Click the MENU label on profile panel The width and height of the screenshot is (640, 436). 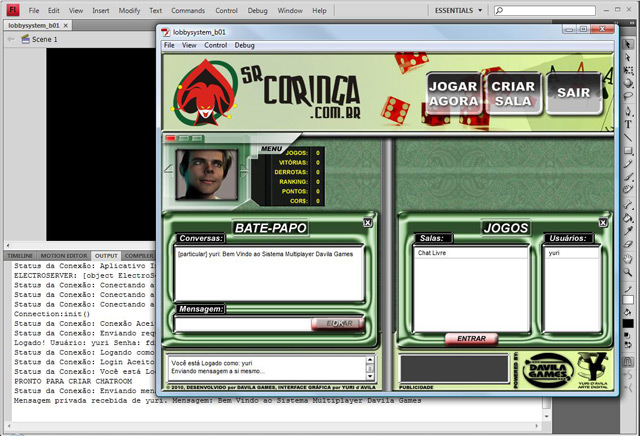click(271, 149)
